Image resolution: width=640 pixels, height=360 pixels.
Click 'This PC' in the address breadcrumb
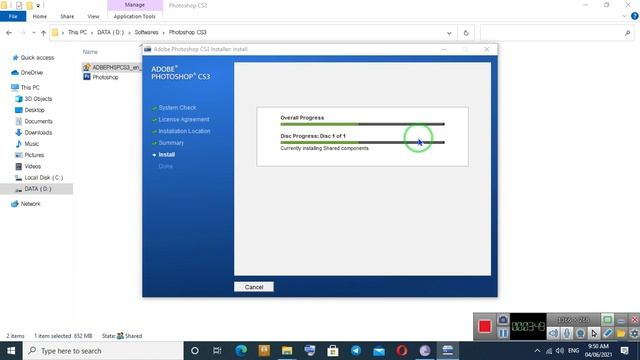coord(78,32)
